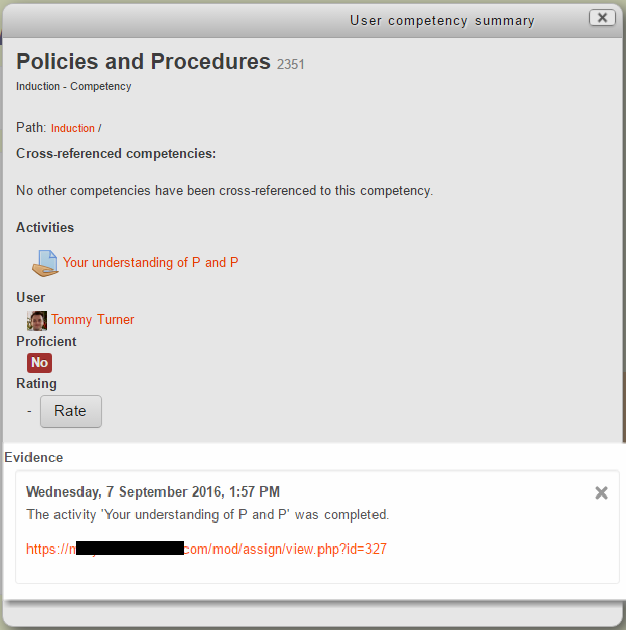This screenshot has height=630, width=626.
Task: Open 'Your understanding of P and P' activity
Action: 150,263
